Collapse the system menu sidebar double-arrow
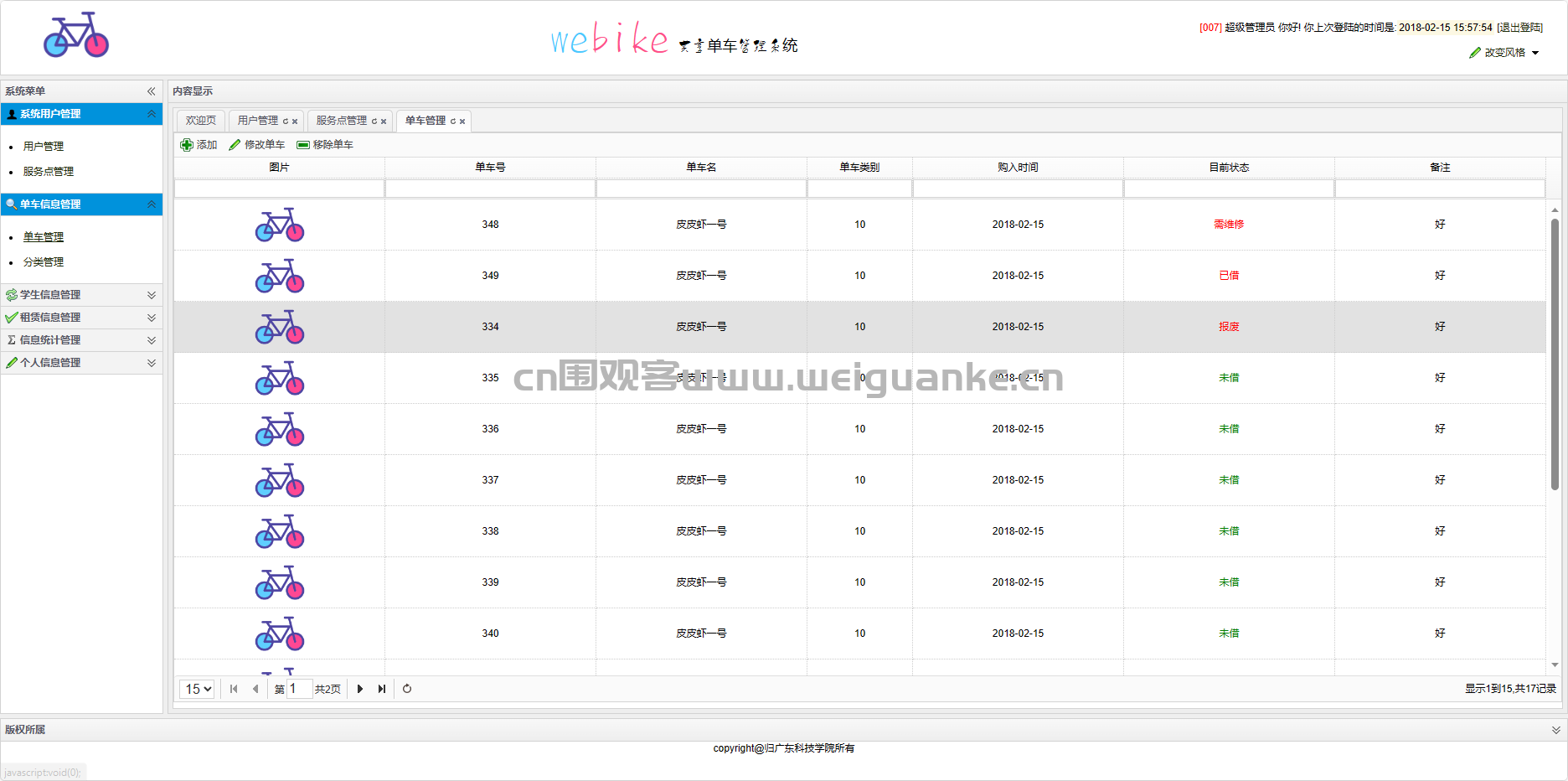 (152, 91)
